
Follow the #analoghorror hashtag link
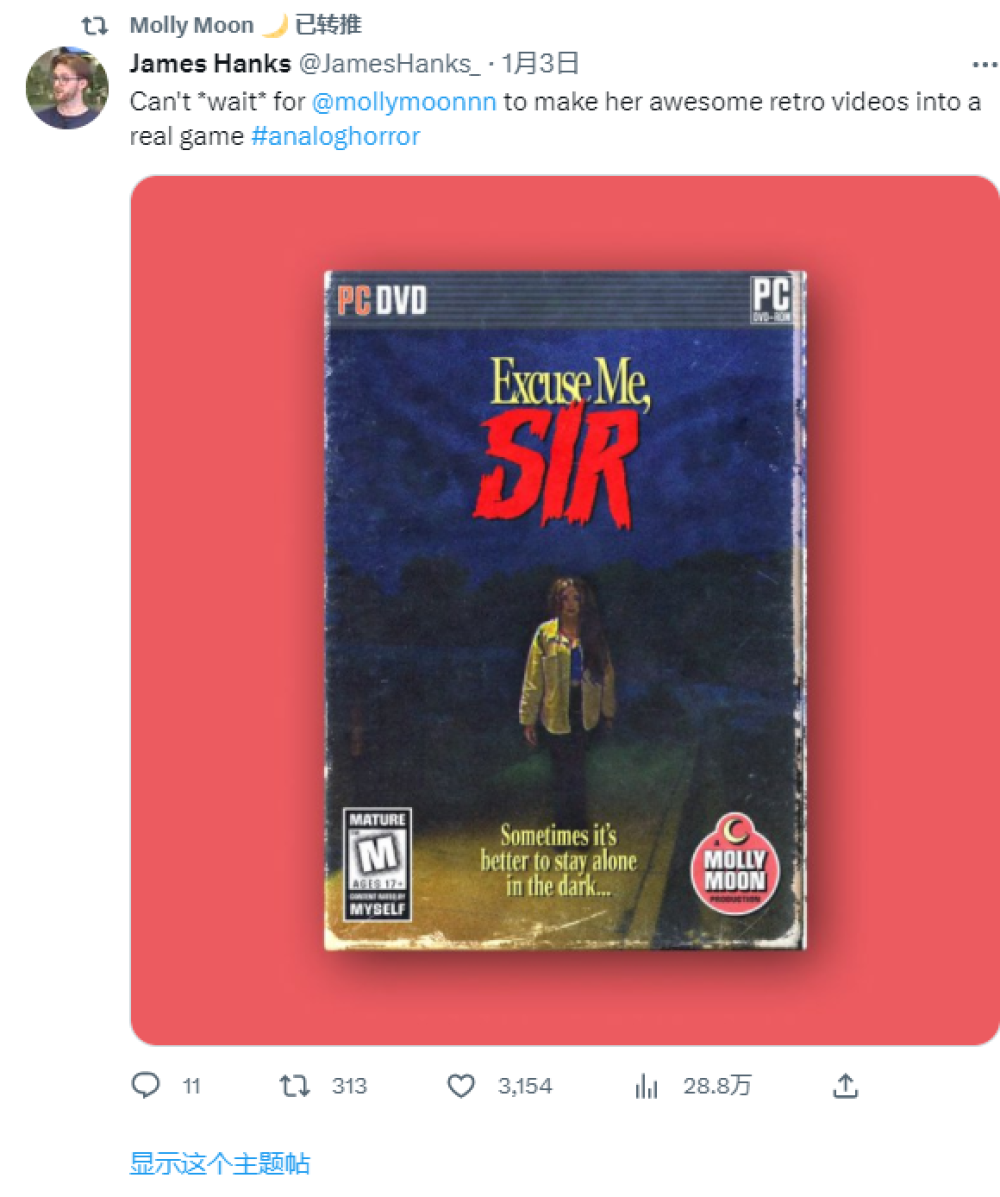[335, 136]
